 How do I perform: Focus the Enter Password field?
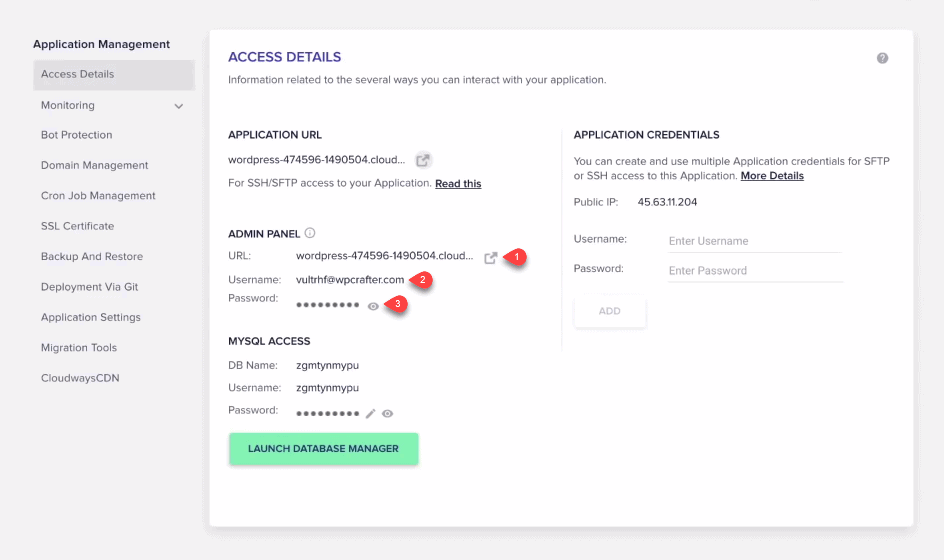point(755,271)
